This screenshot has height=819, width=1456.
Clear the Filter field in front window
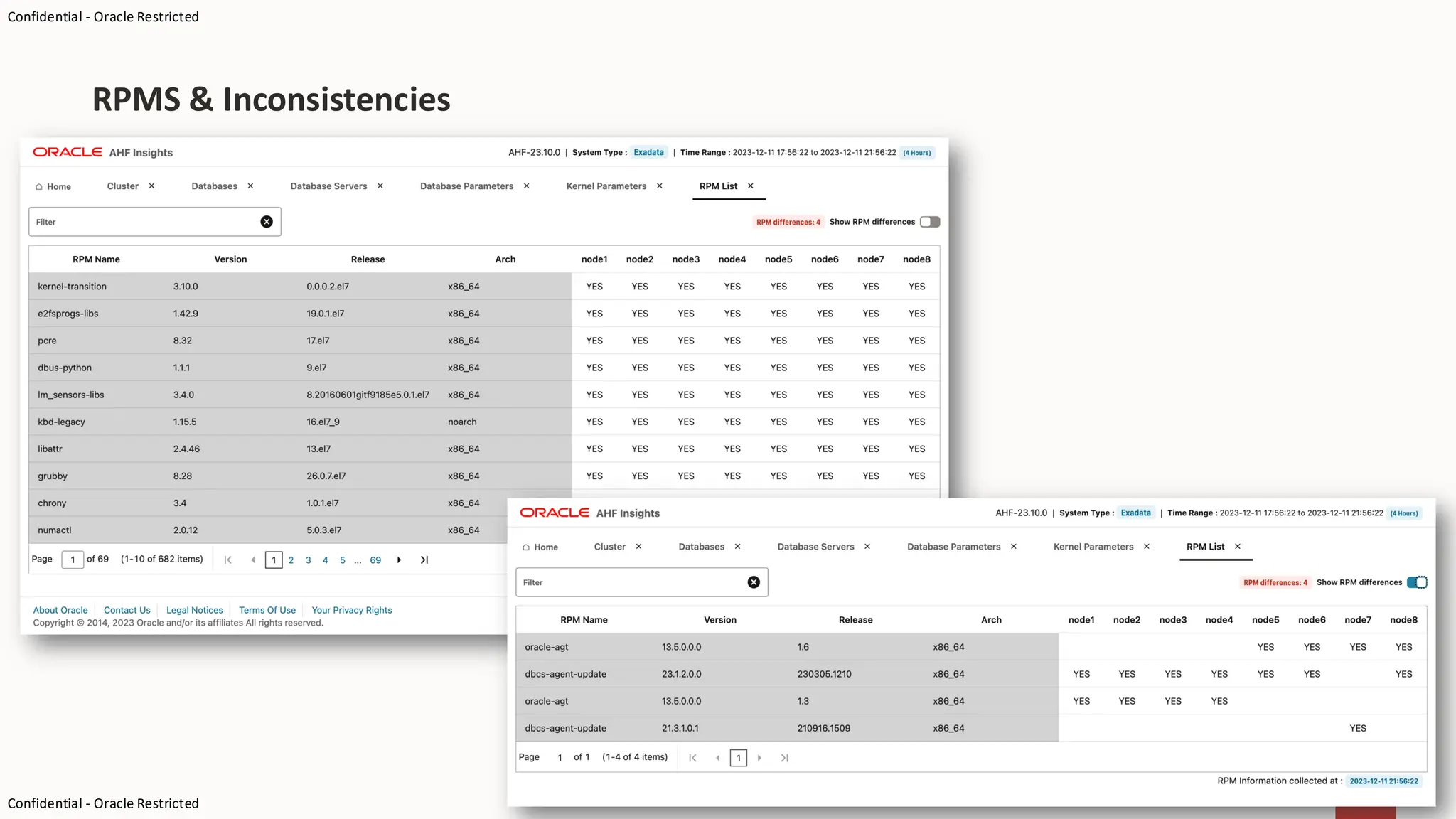754,582
